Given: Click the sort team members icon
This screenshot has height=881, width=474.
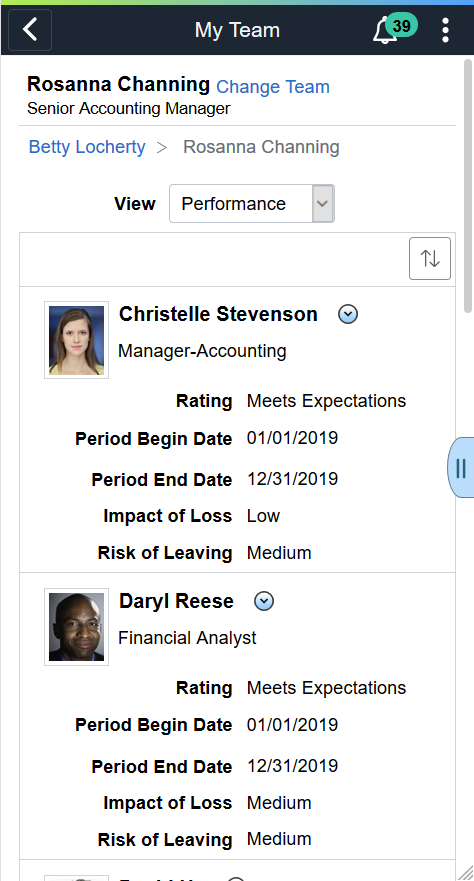Looking at the screenshot, I should tap(430, 258).
